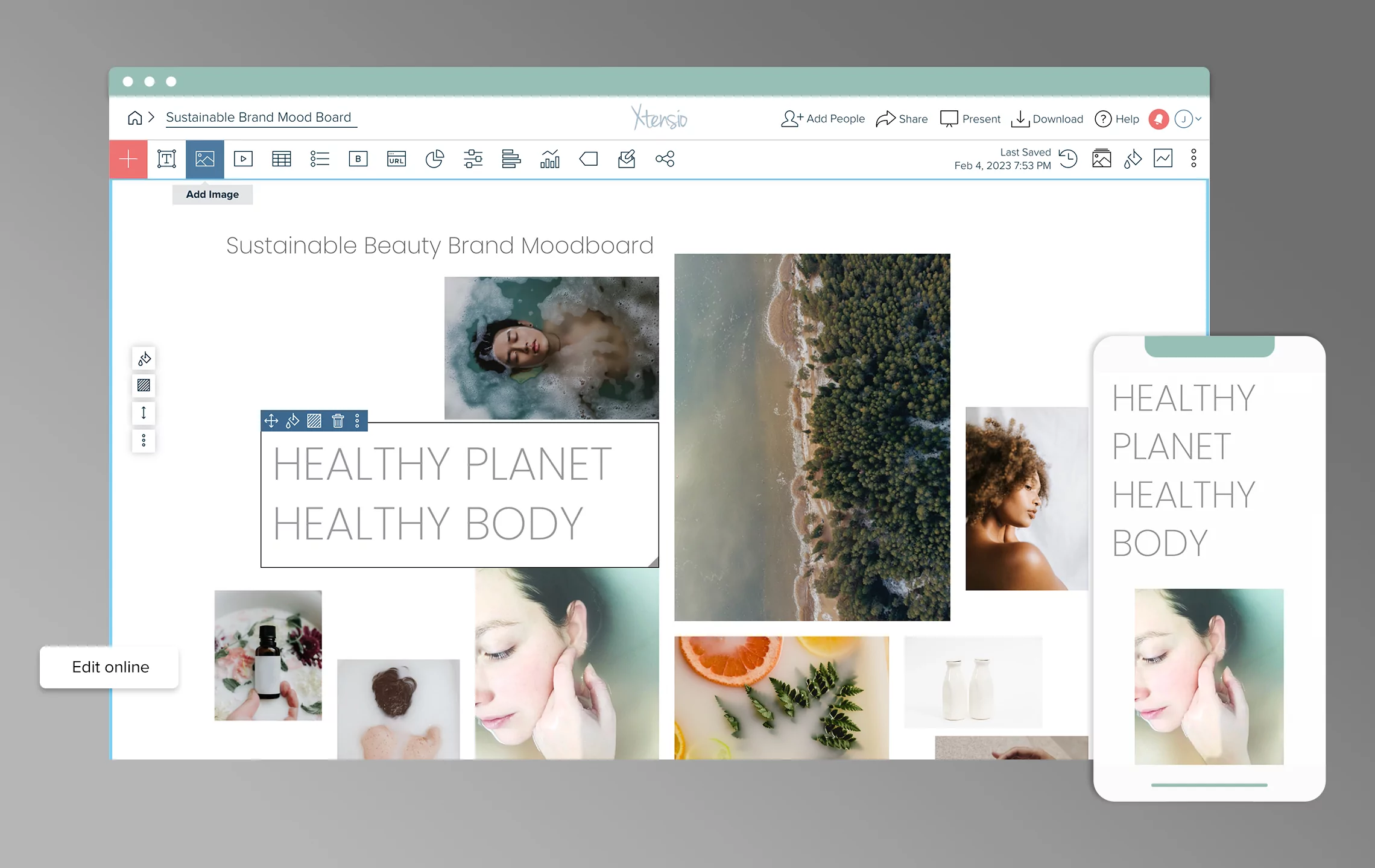Open the Share menu

coord(902,119)
